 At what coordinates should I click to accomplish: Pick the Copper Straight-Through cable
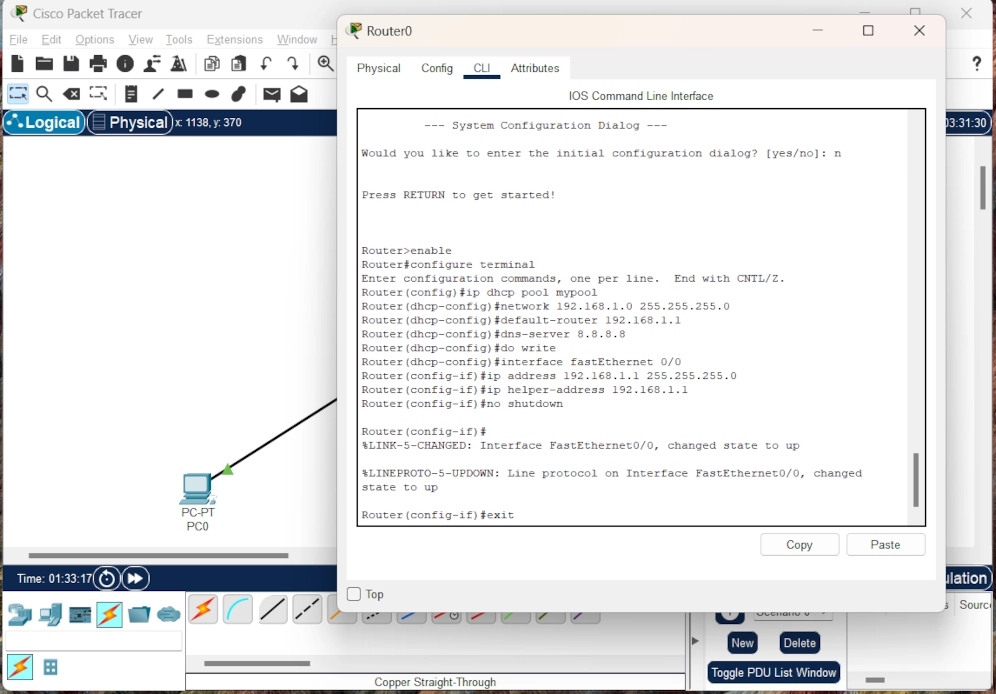273,610
